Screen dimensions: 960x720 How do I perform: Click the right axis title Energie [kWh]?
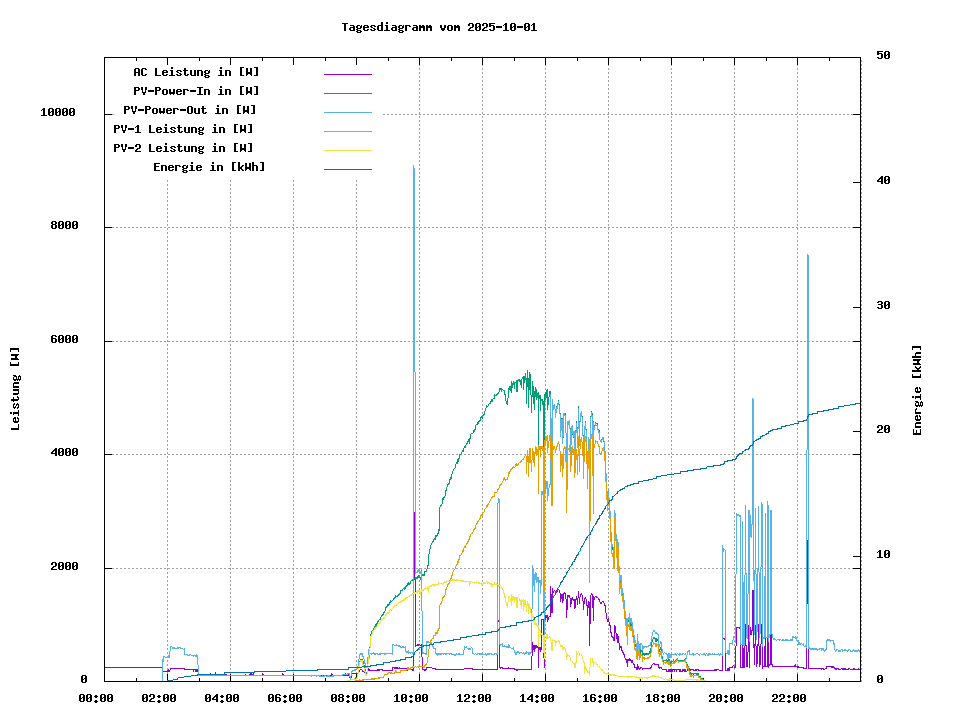tap(917, 390)
